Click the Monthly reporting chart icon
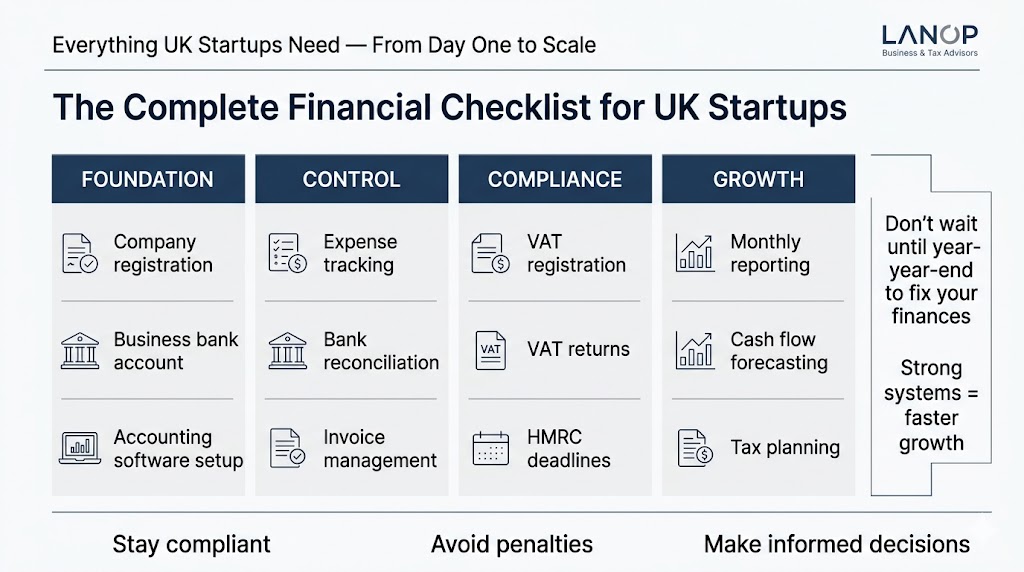Screen dimensions: 1024x572 pos(695,254)
